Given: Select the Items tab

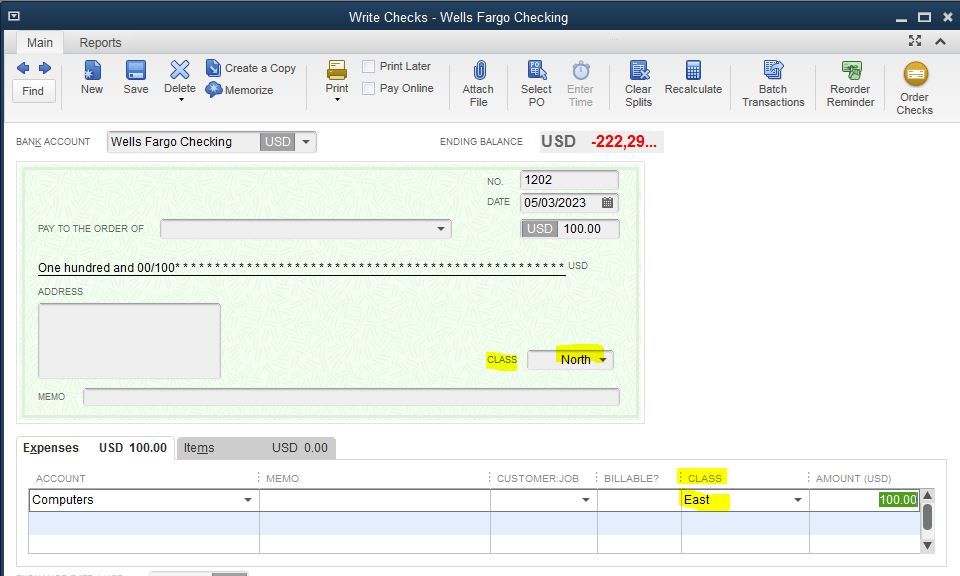Looking at the screenshot, I should coord(256,448).
